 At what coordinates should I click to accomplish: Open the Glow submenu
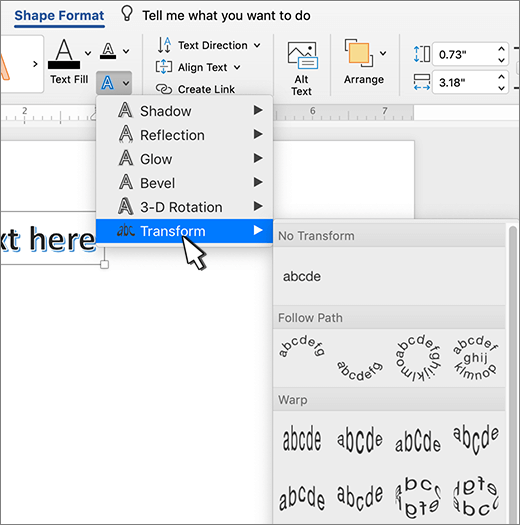184,159
